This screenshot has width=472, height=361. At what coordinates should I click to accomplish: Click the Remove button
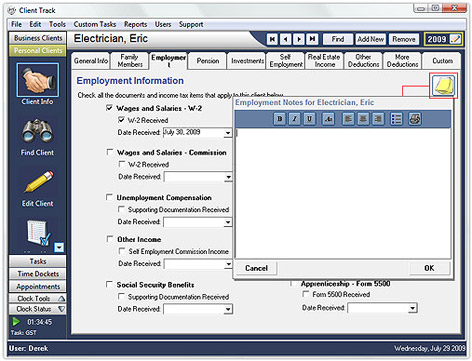click(x=404, y=39)
